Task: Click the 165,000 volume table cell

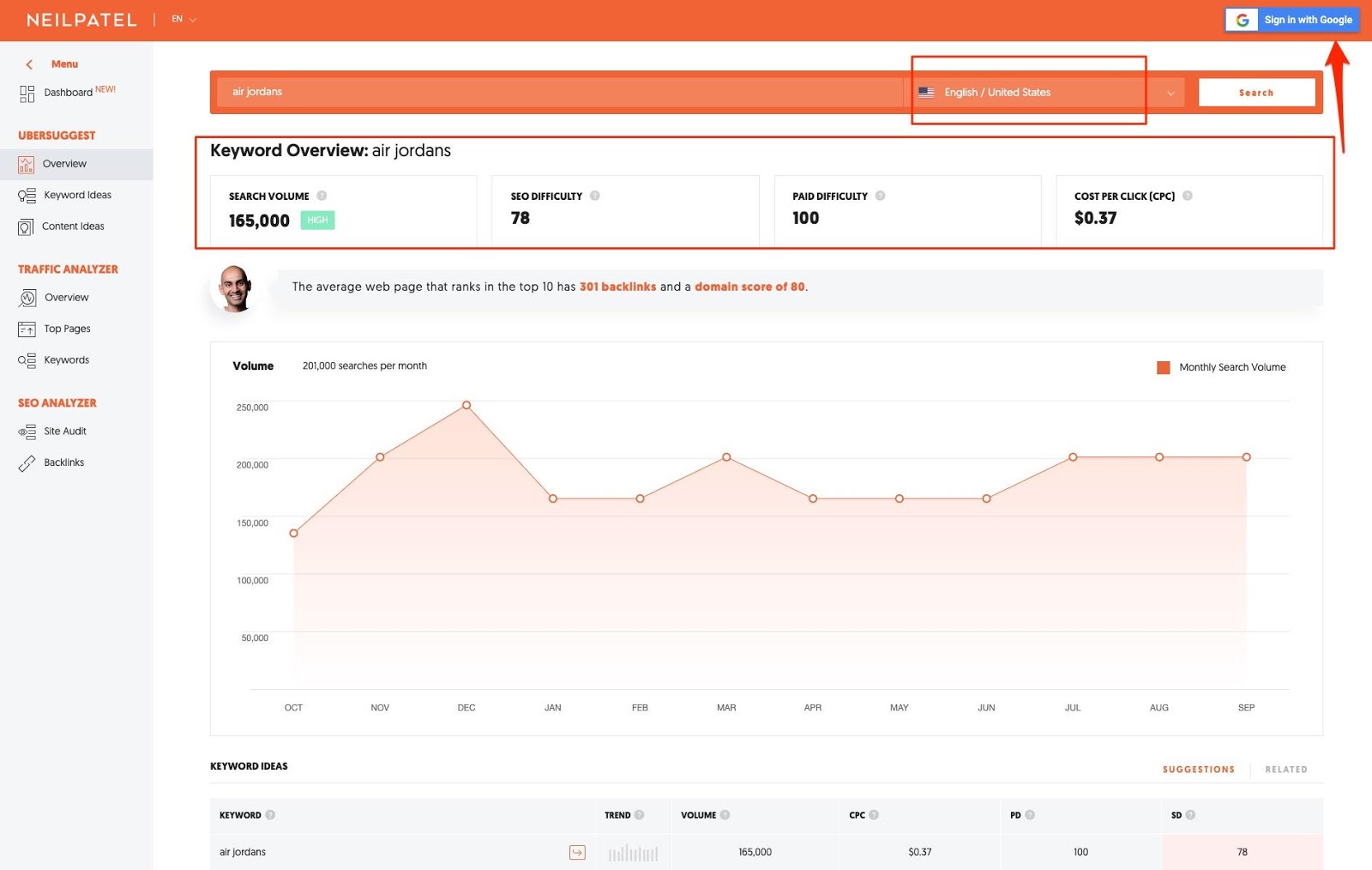Action: point(755,852)
